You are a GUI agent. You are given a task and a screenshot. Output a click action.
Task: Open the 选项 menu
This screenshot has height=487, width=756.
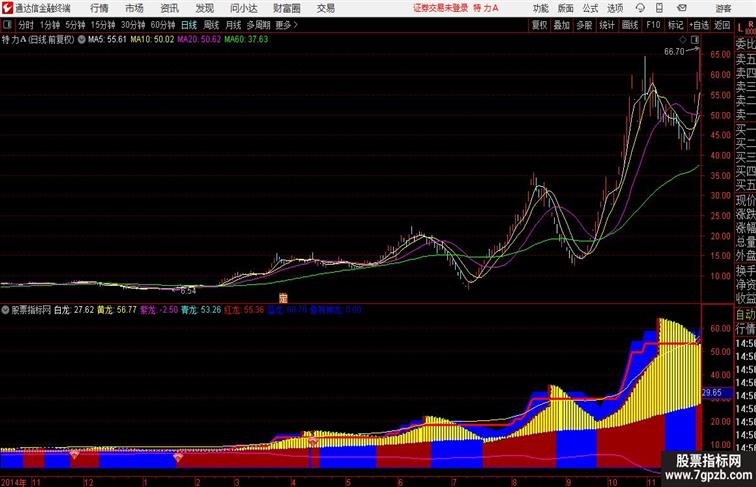coord(615,8)
